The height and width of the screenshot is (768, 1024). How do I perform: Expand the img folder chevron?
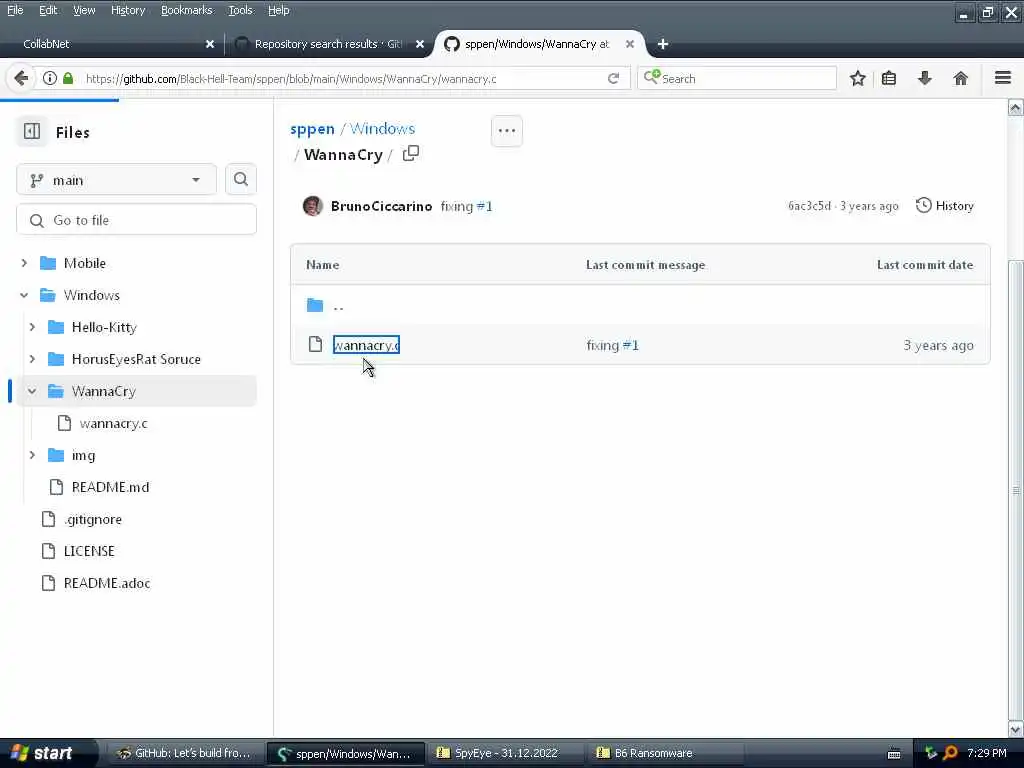click(x=32, y=455)
